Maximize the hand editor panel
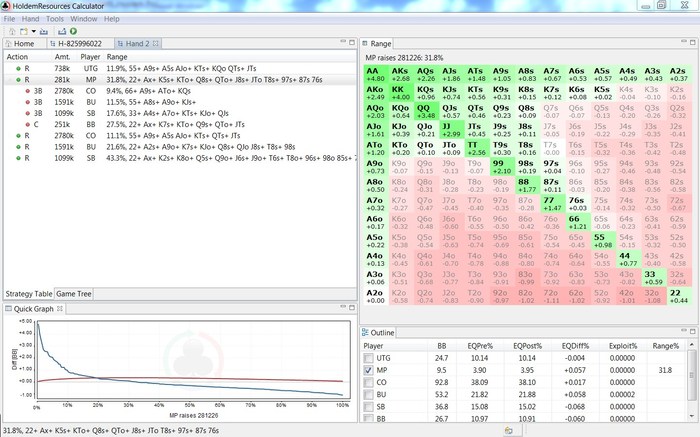Image resolution: width=700 pixels, height=437 pixels. [352, 42]
